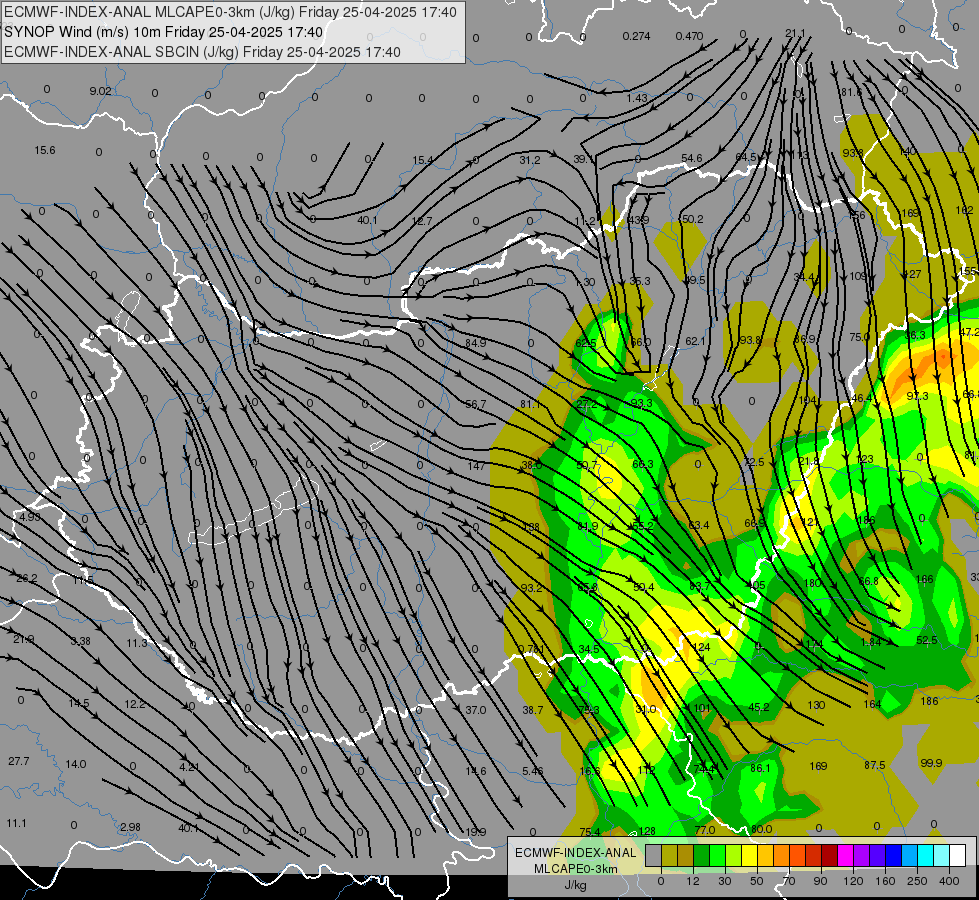Viewport: 979px width, 900px height.
Task: Select the map value 26.2
Action: 27,578
